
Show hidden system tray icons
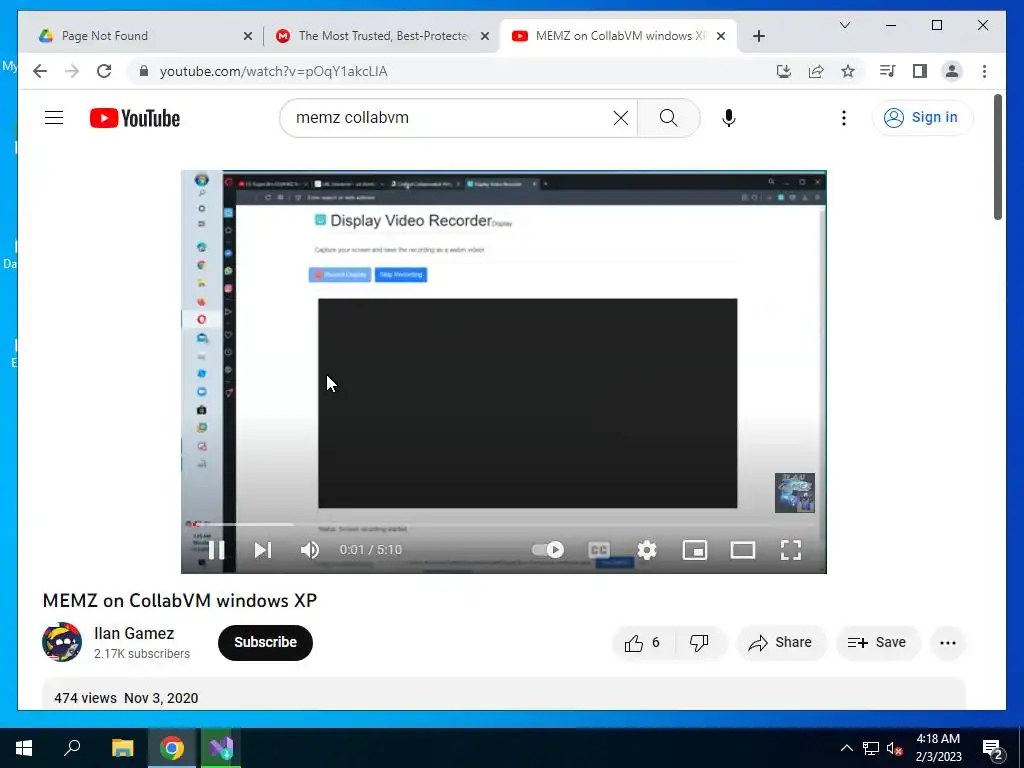846,748
